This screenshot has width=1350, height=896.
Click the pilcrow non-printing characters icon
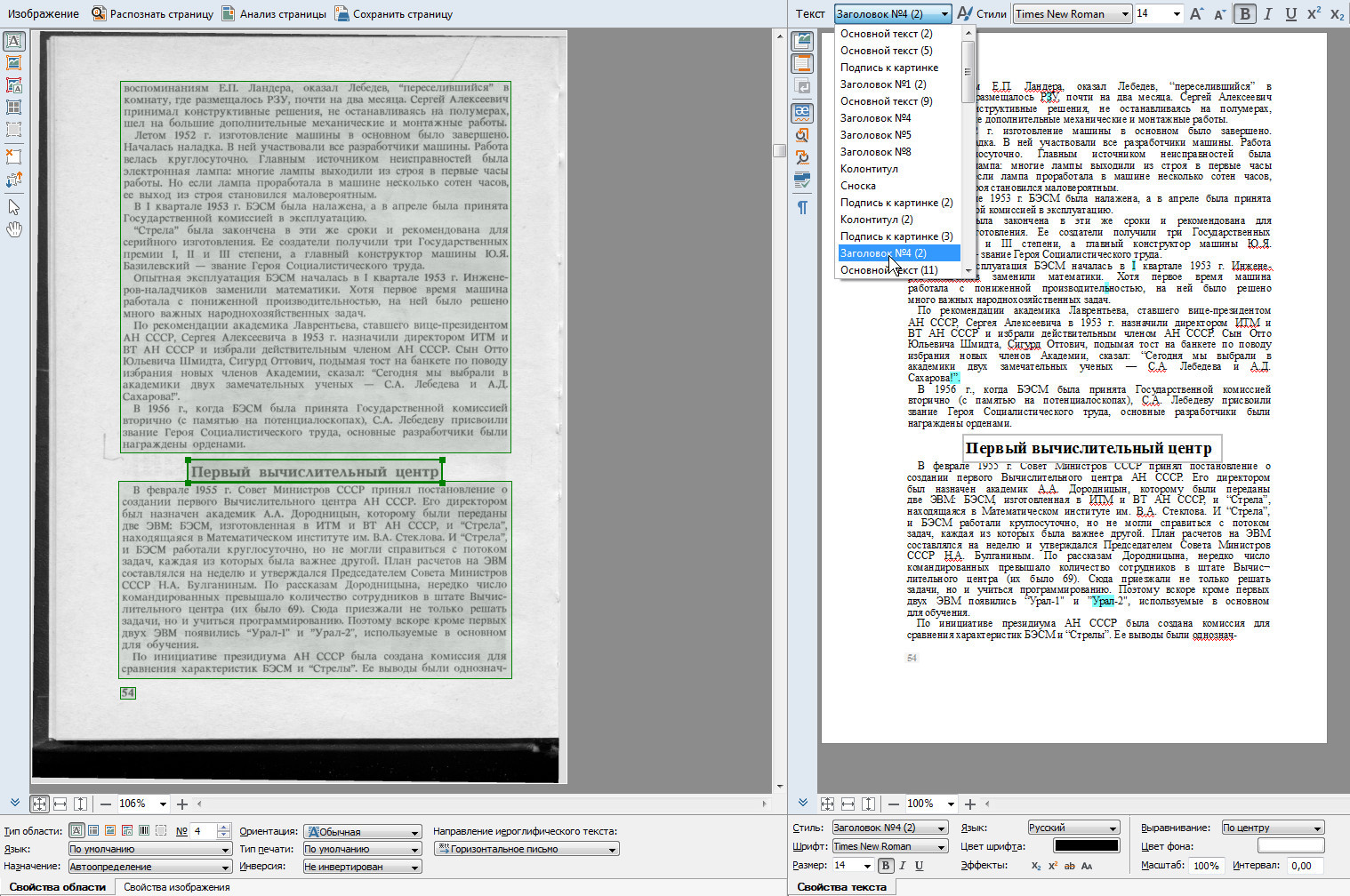802,207
